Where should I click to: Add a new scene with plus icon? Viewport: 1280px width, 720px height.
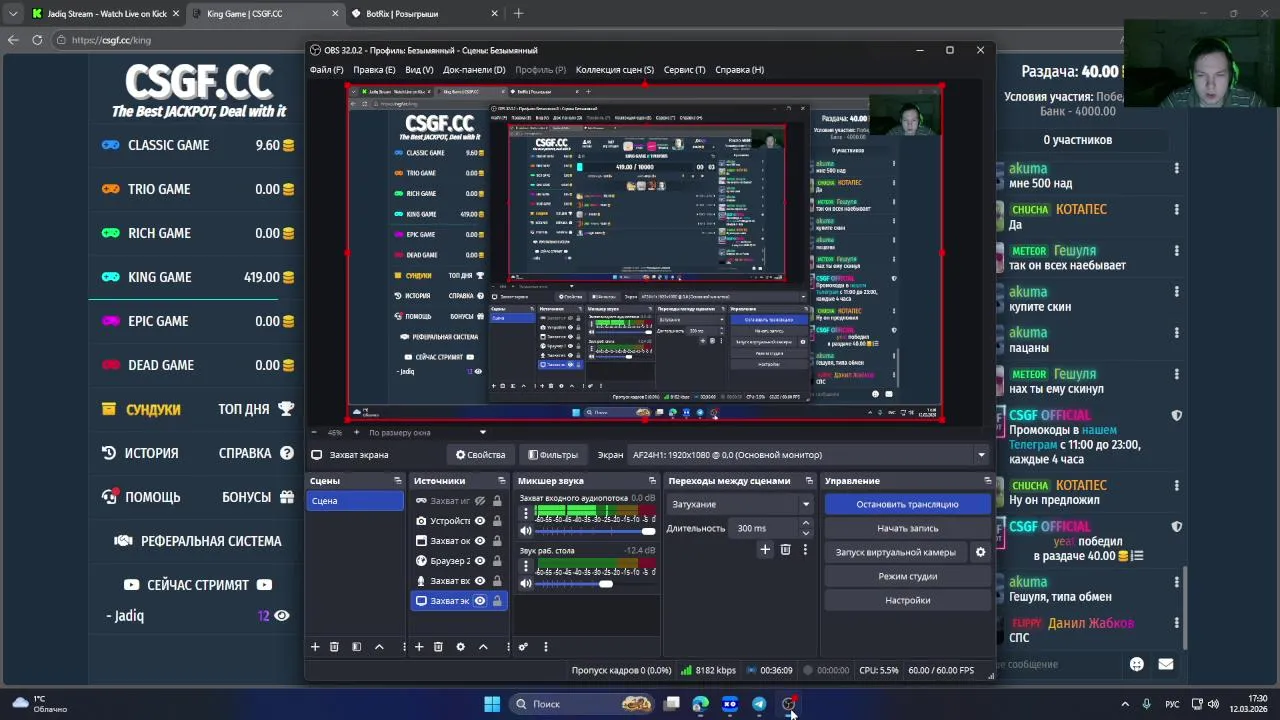pos(315,647)
